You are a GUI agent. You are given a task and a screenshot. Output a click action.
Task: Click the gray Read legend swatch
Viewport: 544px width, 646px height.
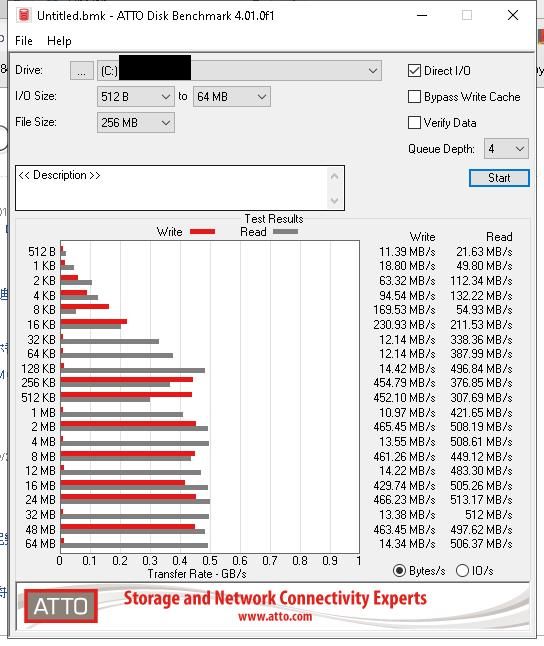pyautogui.click(x=285, y=232)
